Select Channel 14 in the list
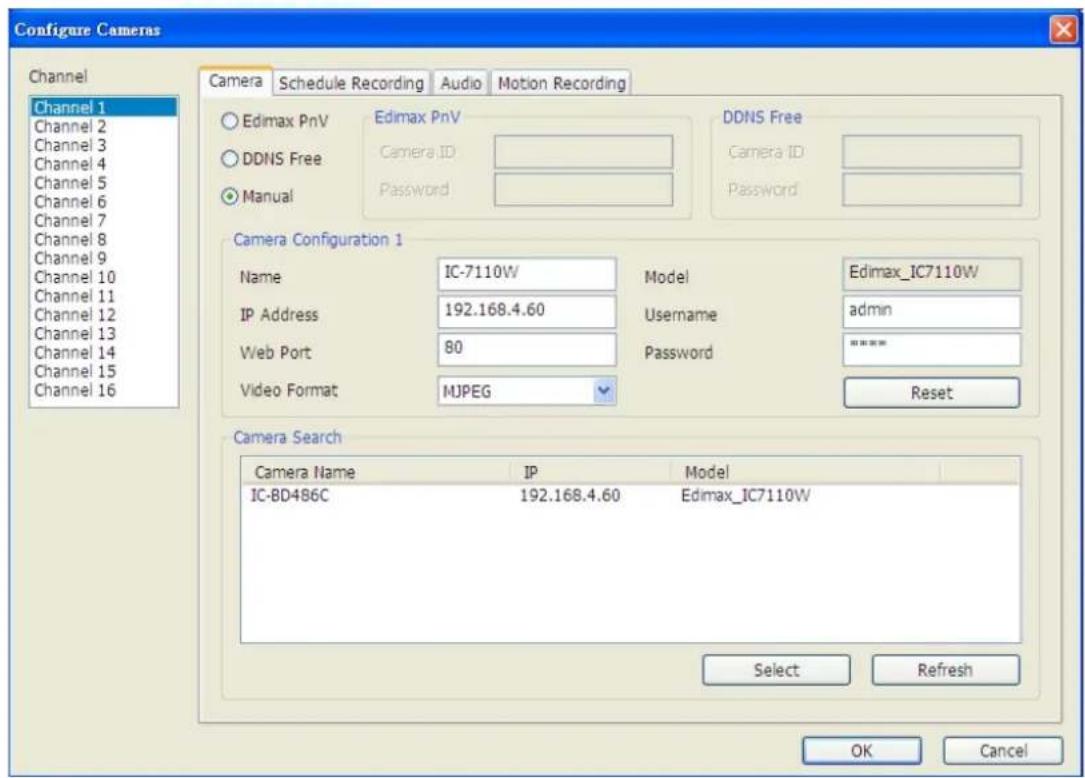 tap(104, 352)
